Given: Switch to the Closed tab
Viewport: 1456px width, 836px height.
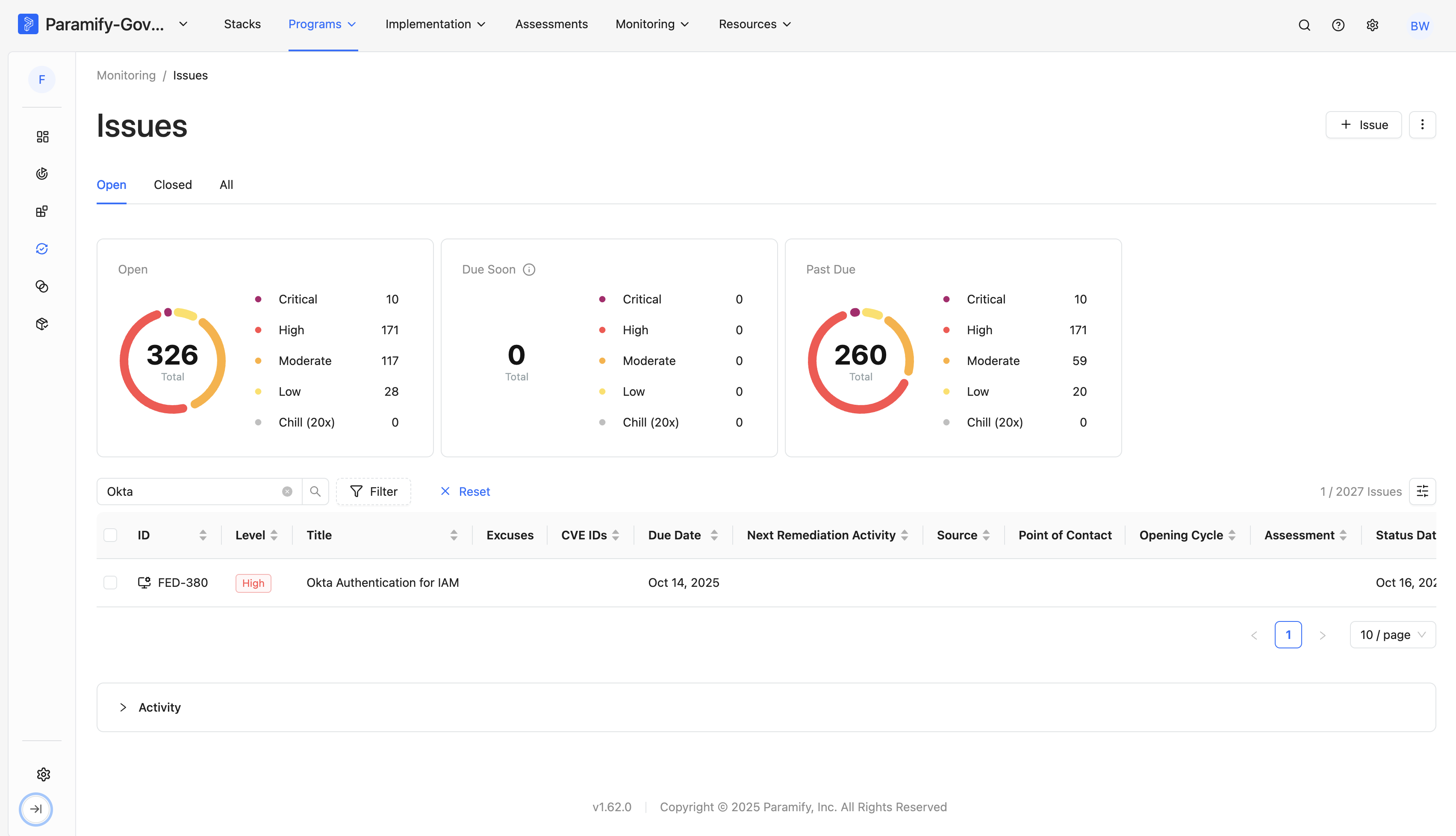Looking at the screenshot, I should point(173,184).
